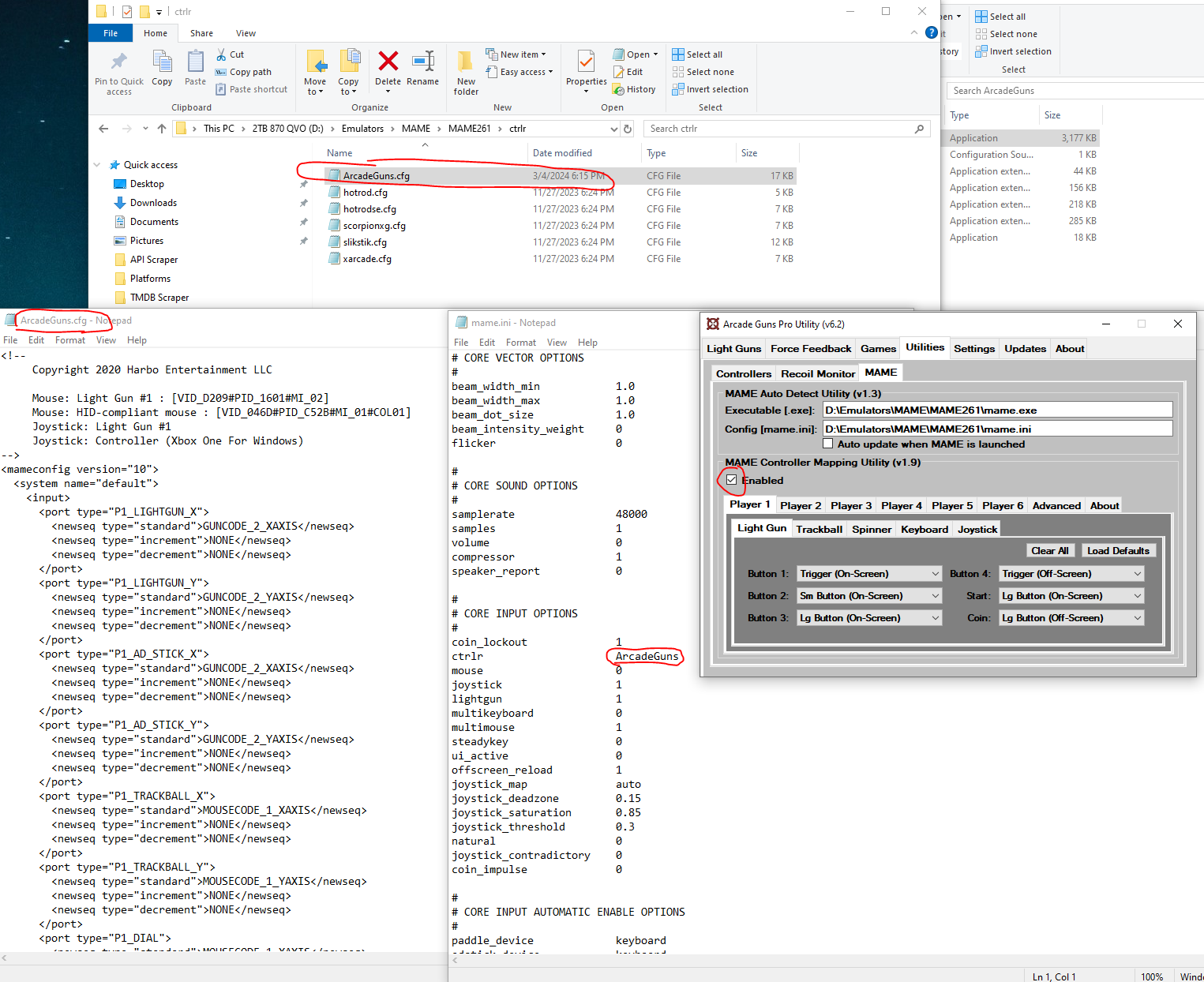1204x982 pixels.
Task: Switch to the Share ribbon tab
Action: 201,33
